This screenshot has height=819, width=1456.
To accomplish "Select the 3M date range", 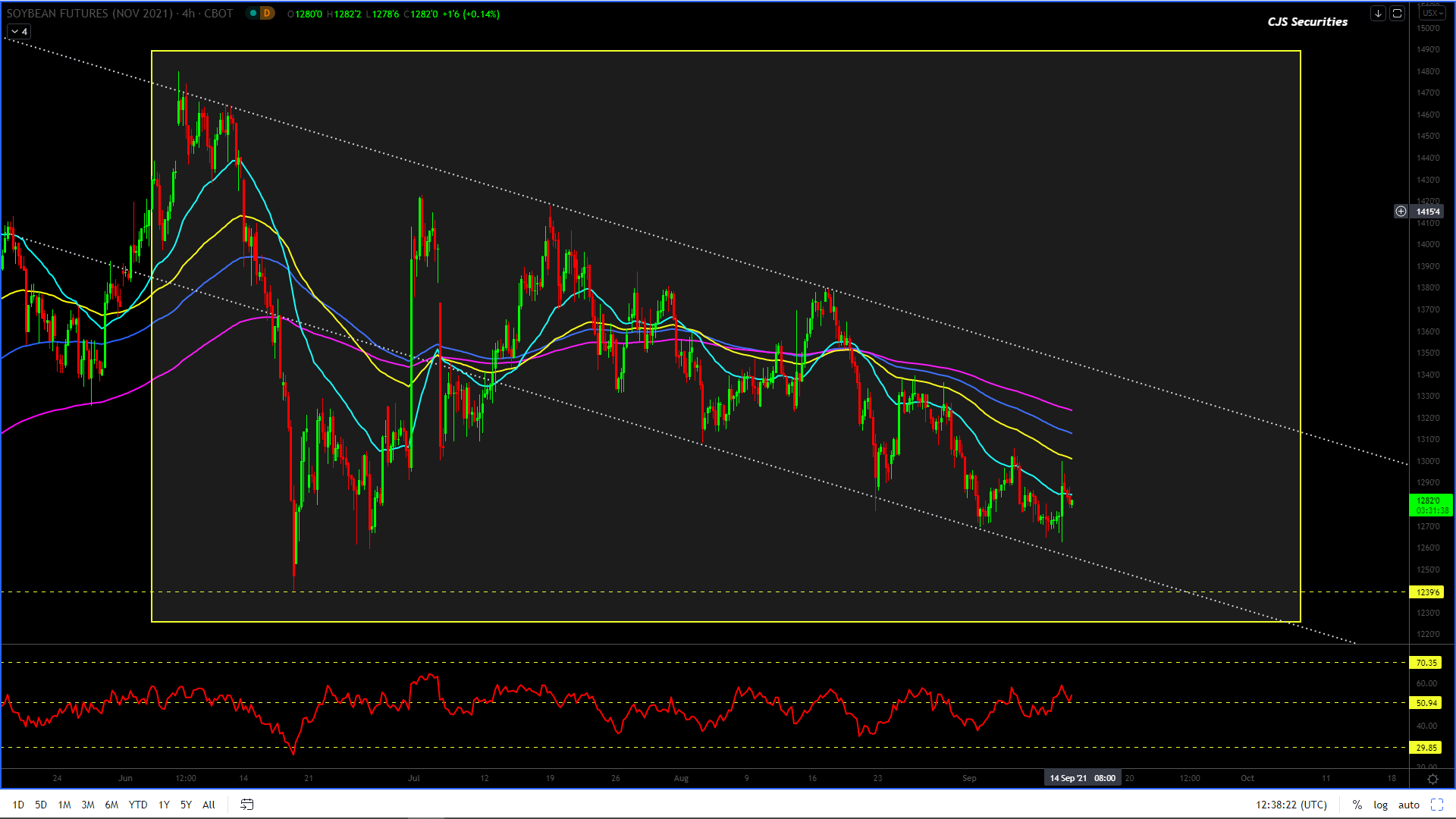I will pos(88,805).
